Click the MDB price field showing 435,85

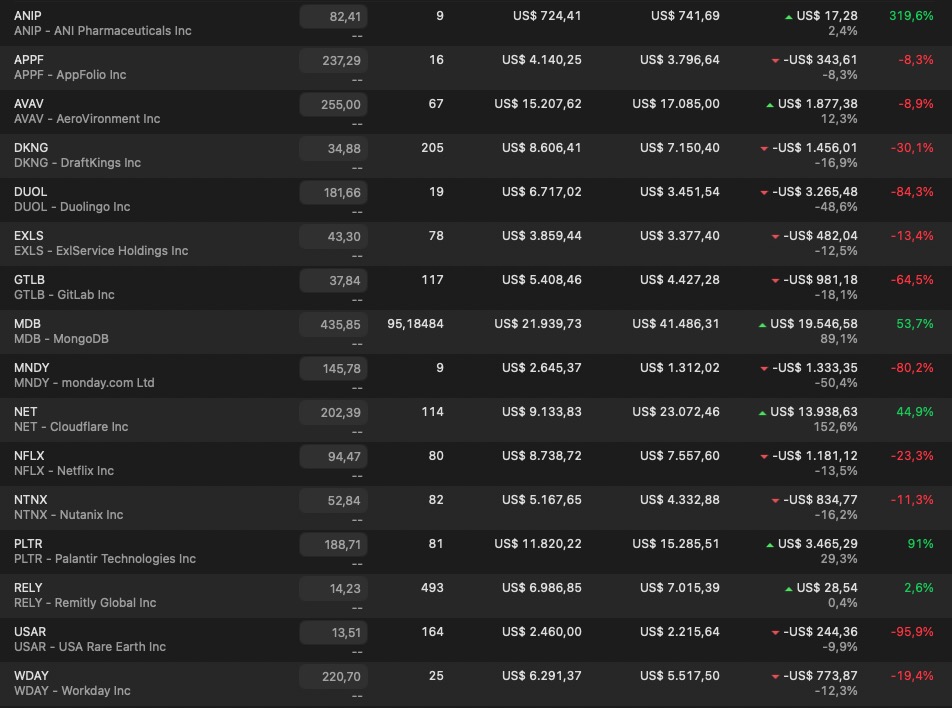pos(333,324)
